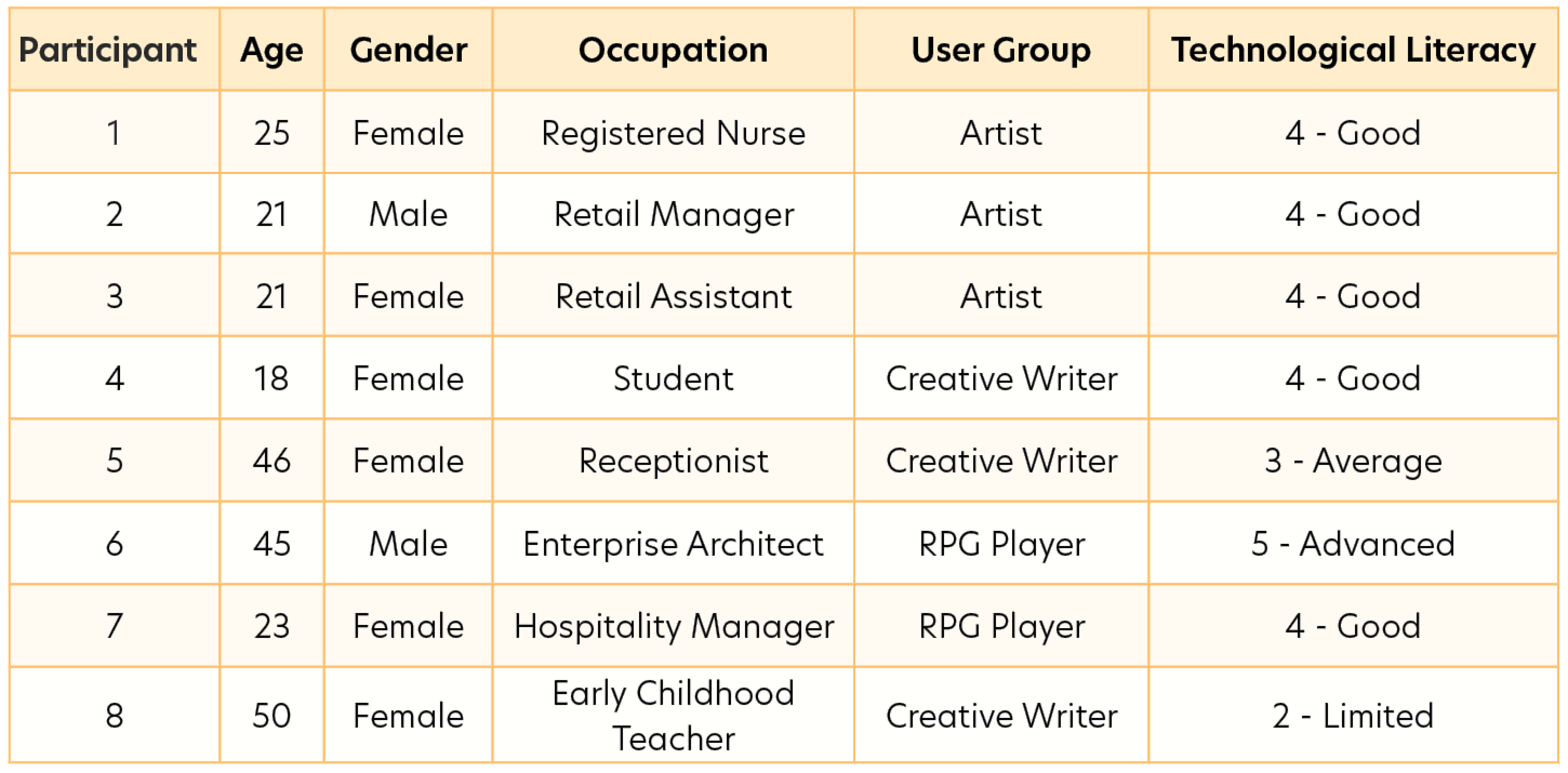1568x773 pixels.
Task: Select the Retail Manager occupation cell
Action: pos(673,214)
